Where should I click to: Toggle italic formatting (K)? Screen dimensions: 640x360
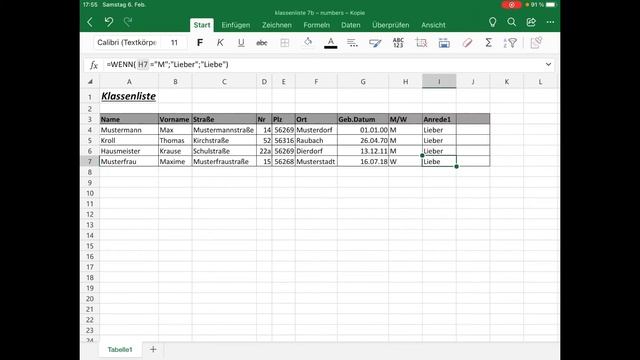pos(220,42)
